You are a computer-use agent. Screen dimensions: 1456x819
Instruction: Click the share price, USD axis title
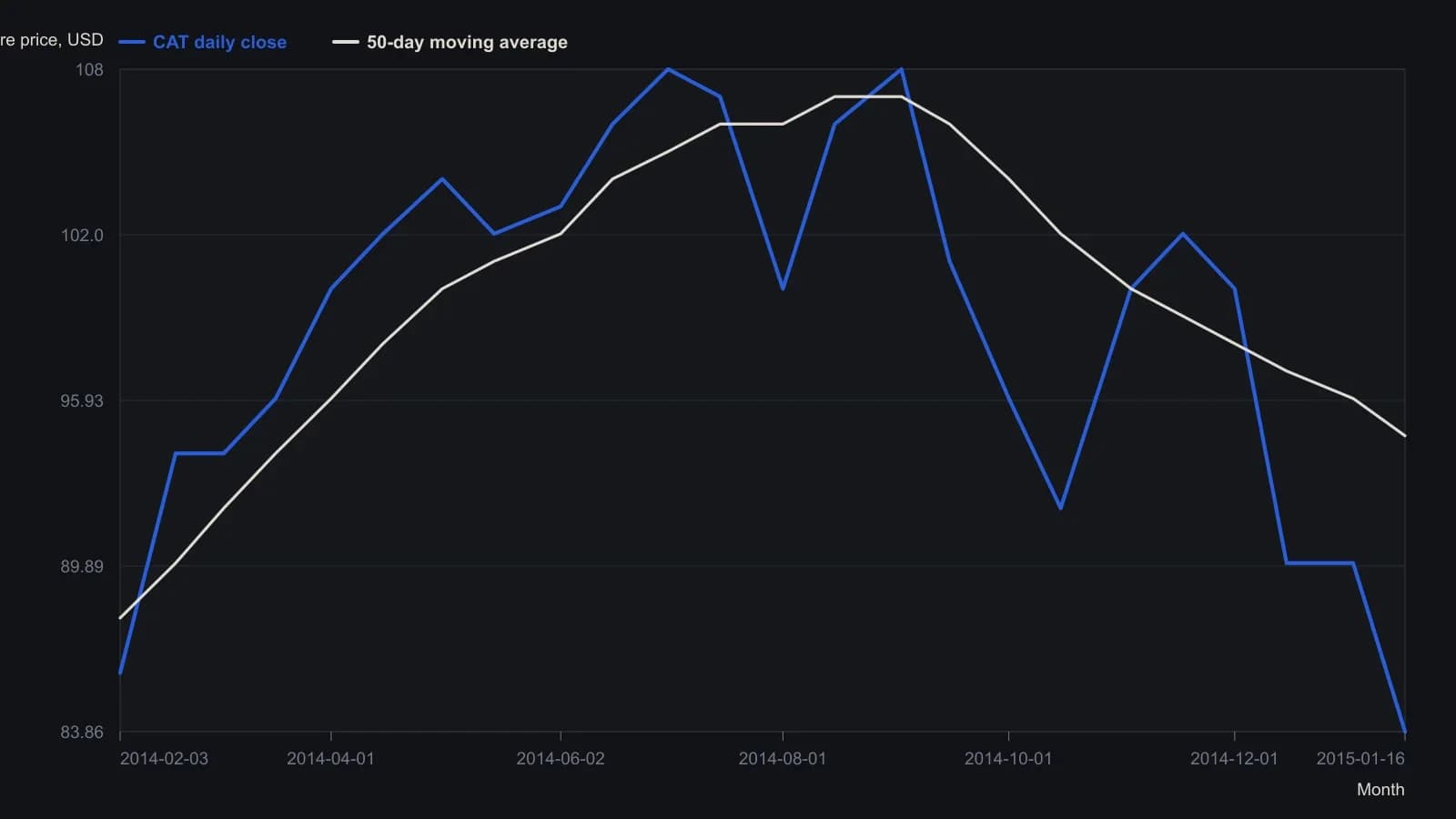(52, 39)
